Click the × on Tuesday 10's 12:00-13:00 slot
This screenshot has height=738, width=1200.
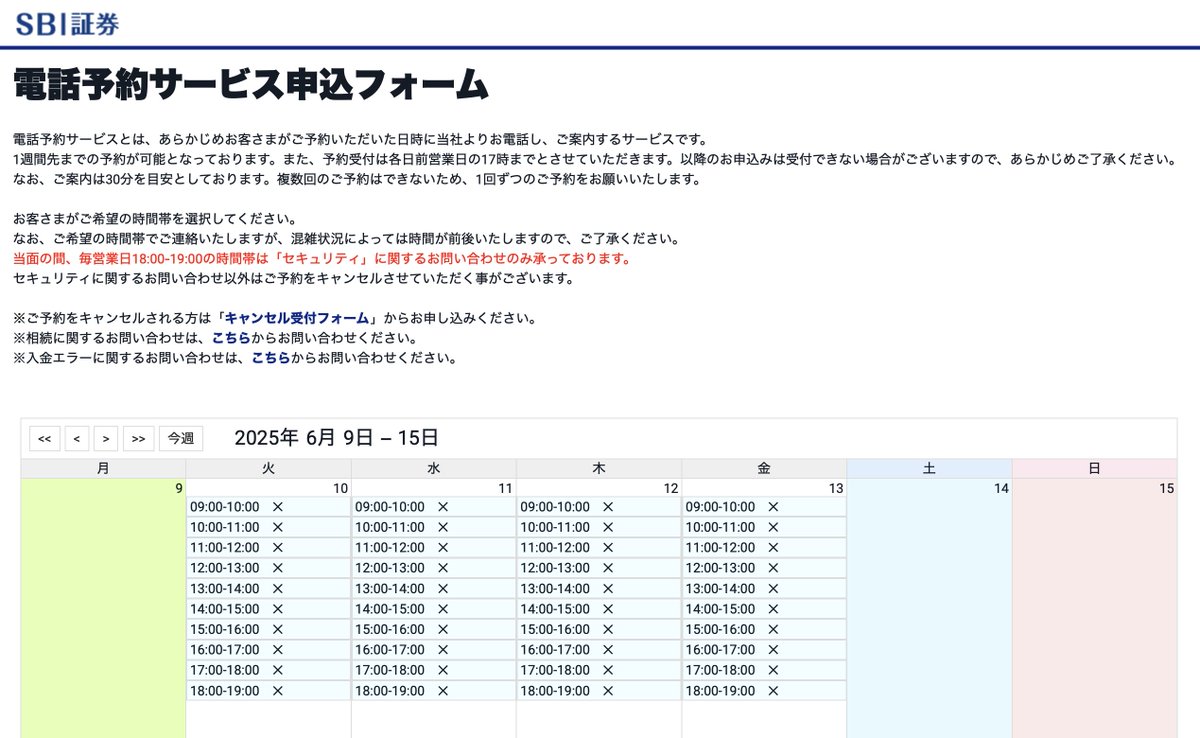(278, 568)
